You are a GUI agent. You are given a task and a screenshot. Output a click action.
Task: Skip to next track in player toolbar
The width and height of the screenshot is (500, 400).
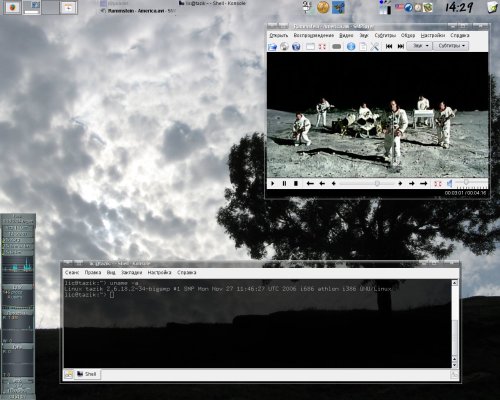[x=401, y=46]
